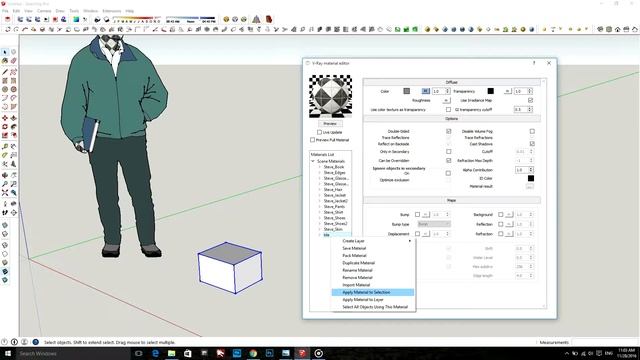
Task: Enable the Background map checkbox
Action: (500, 214)
